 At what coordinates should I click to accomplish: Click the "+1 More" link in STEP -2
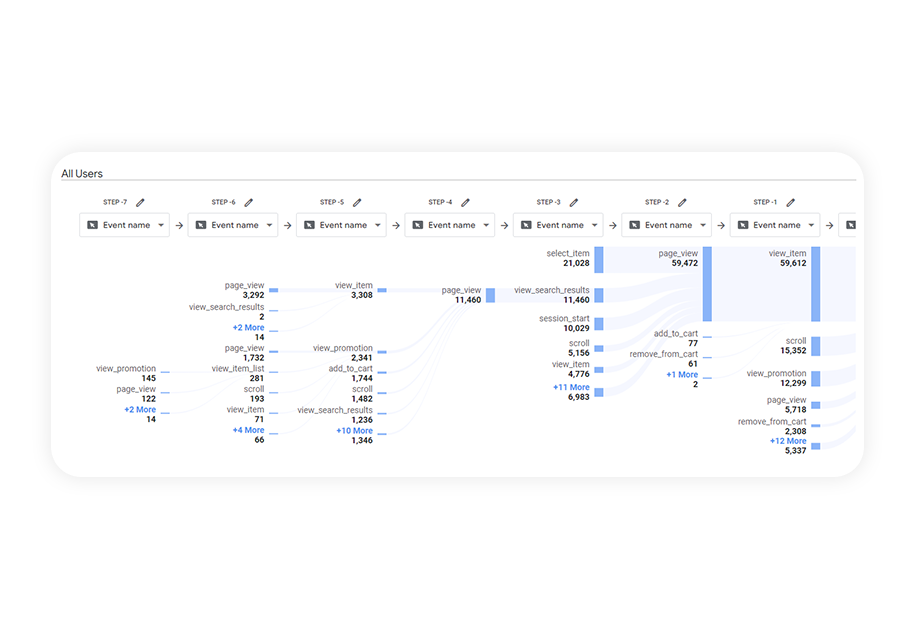tap(682, 374)
